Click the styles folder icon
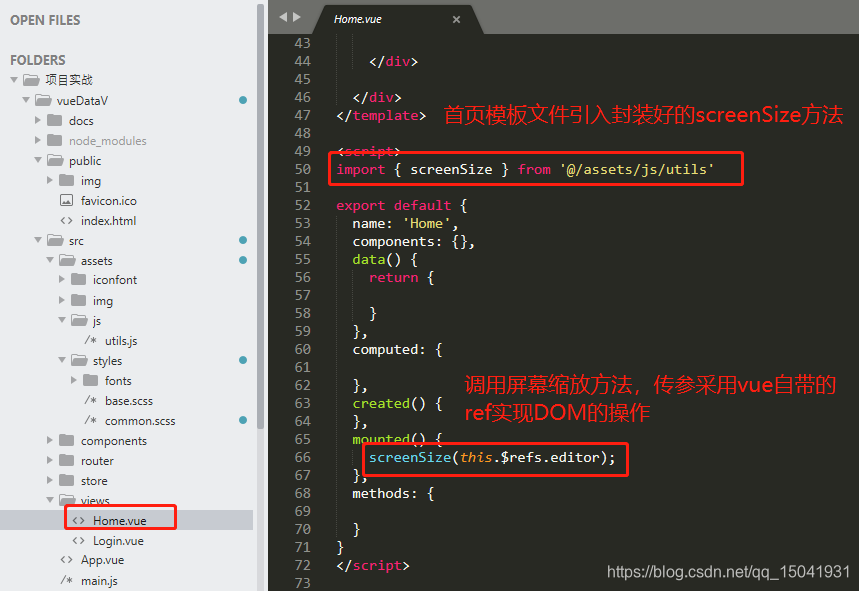Screen dimensions: 859x591 pyautogui.click(x=79, y=360)
